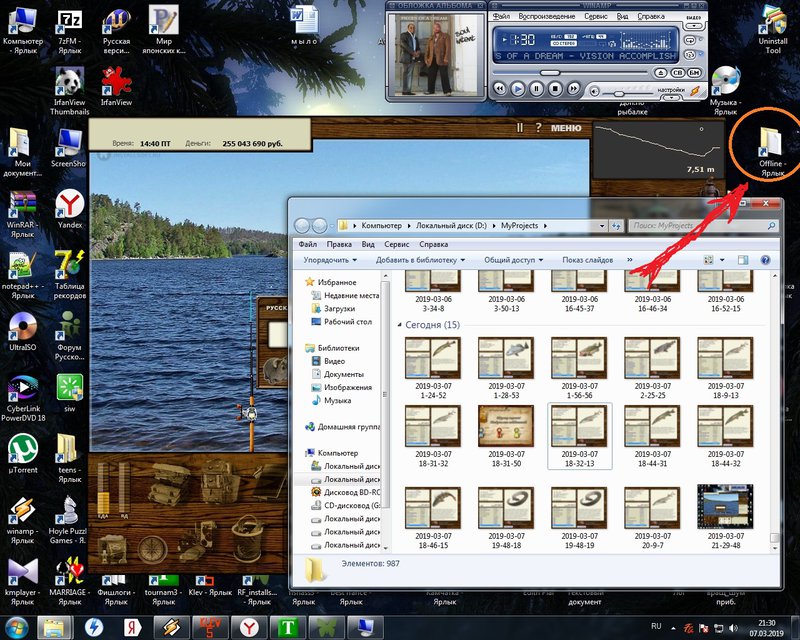Open the notepad++ desktop shortcut
The height and width of the screenshot is (640, 800).
pyautogui.click(x=22, y=276)
